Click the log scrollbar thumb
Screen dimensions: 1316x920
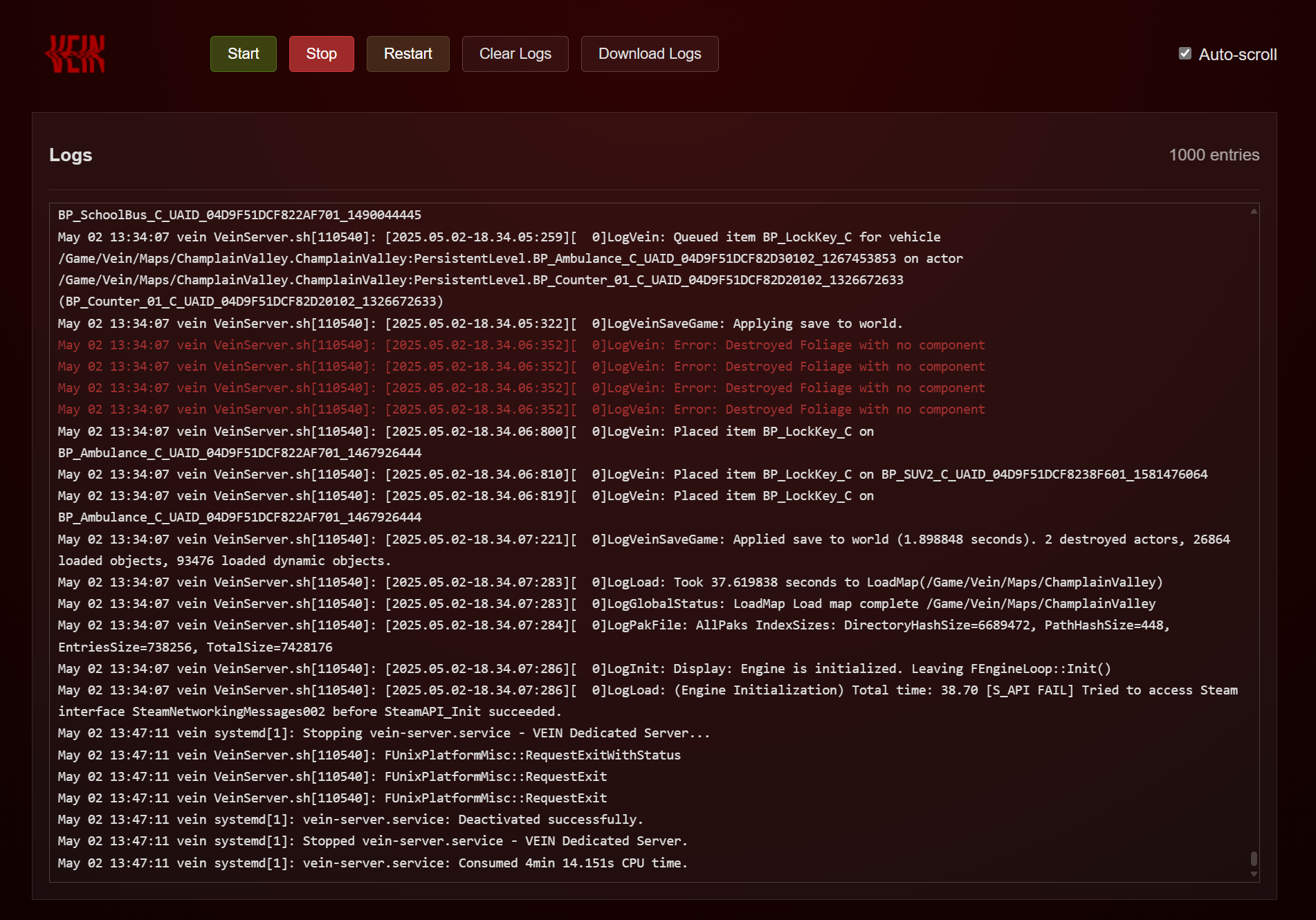point(1254,858)
